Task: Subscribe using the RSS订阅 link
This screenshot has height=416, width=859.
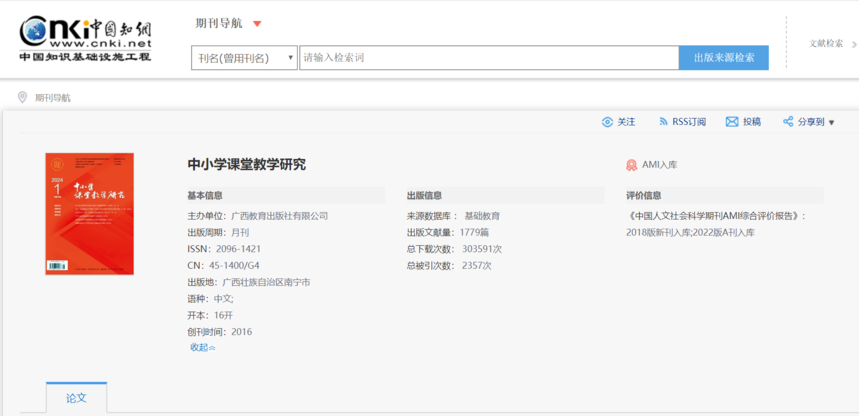Action: [689, 122]
